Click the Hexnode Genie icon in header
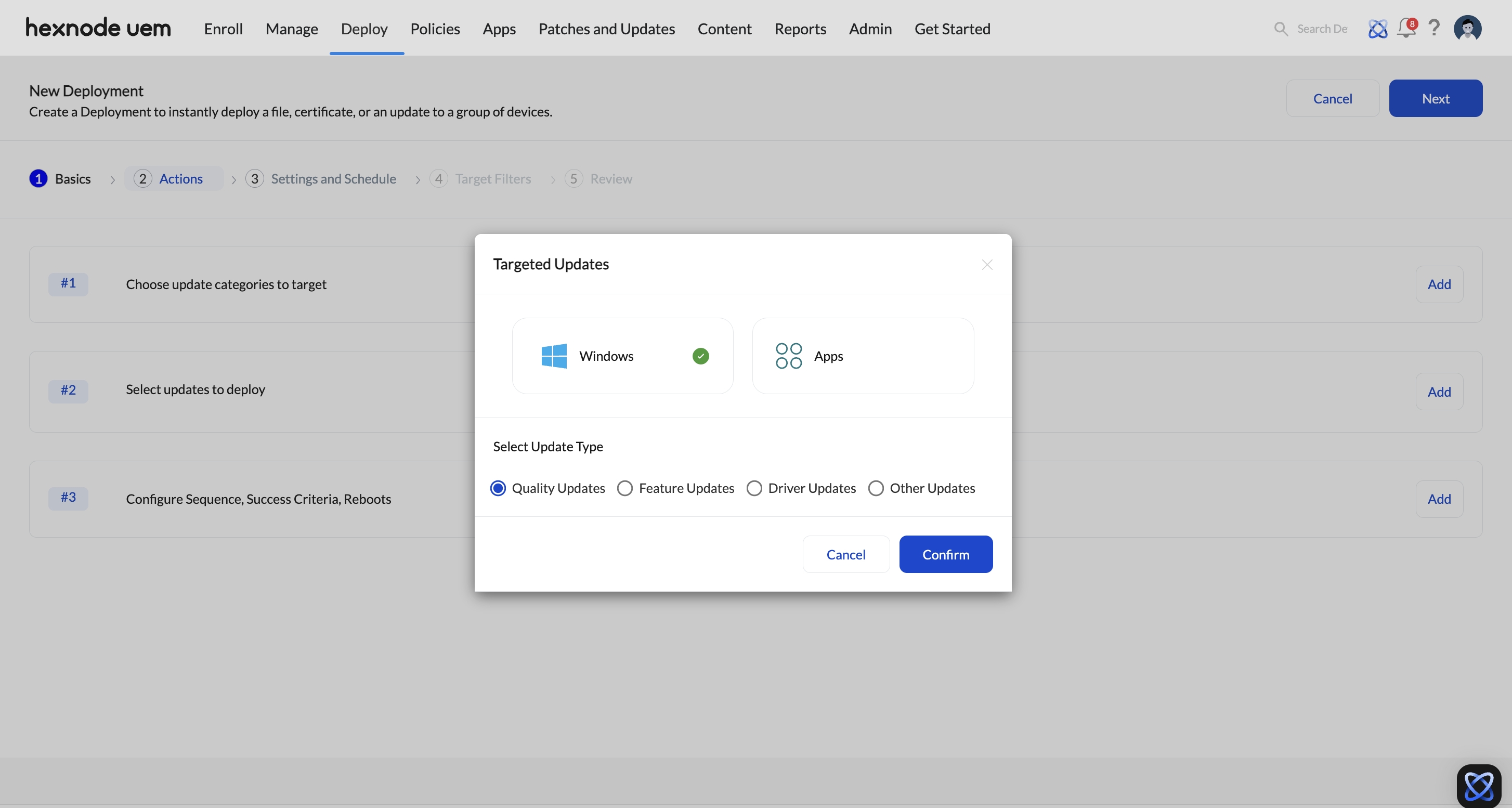1512x808 pixels. (1377, 29)
